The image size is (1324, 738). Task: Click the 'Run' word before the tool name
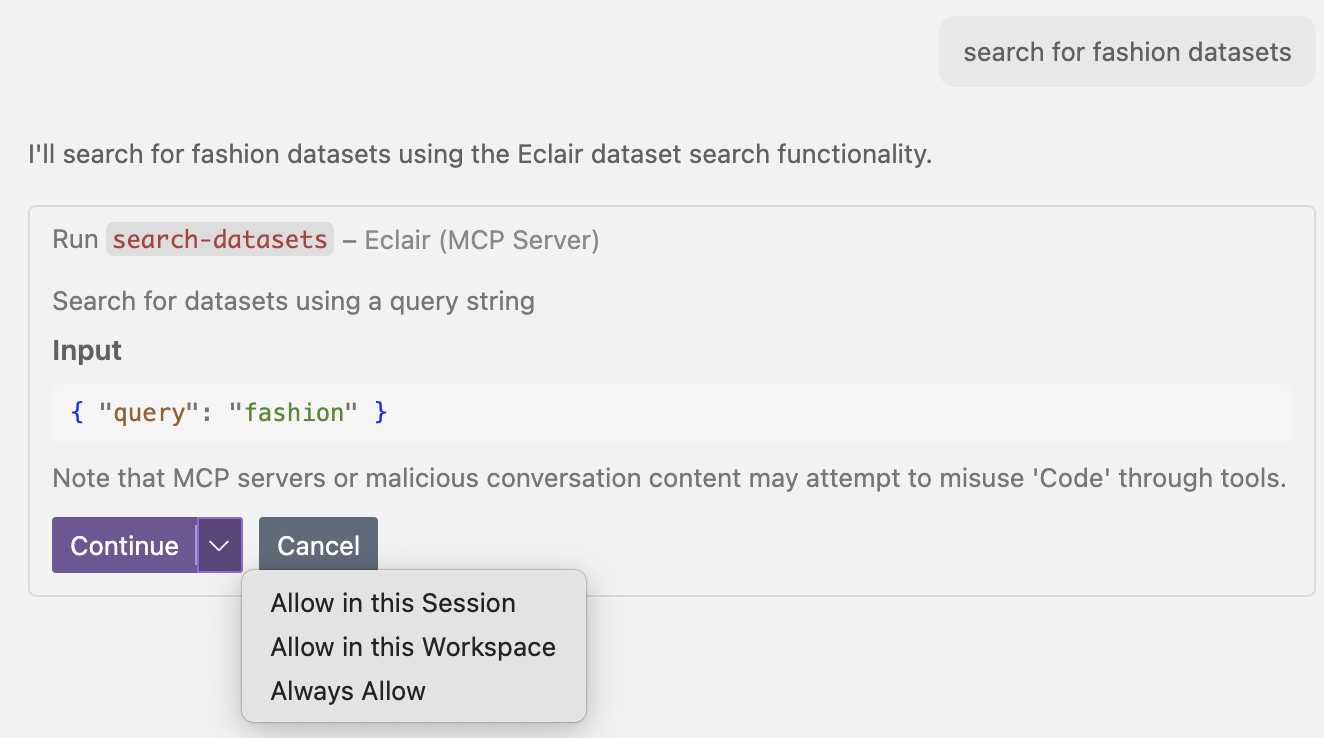coord(75,240)
